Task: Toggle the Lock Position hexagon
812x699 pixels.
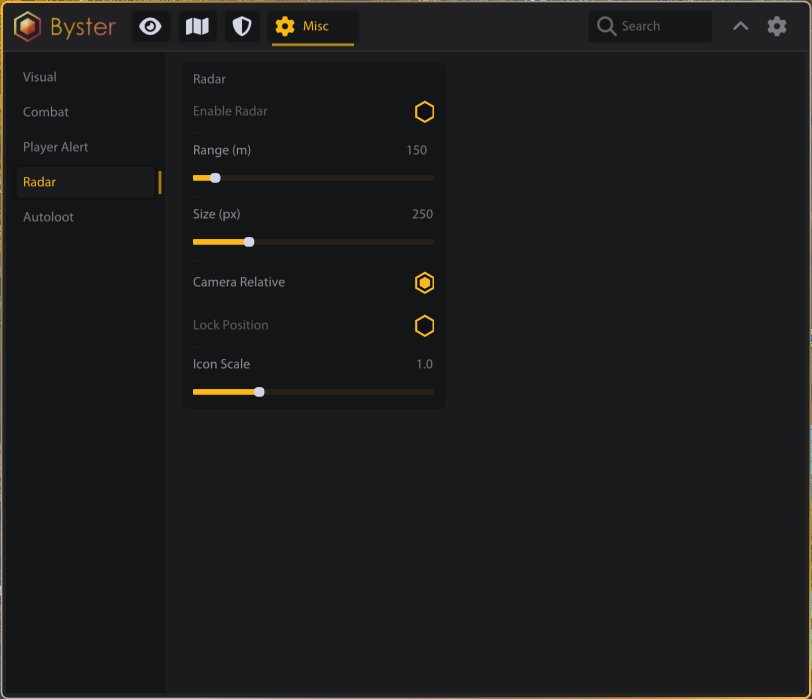Action: click(x=424, y=326)
